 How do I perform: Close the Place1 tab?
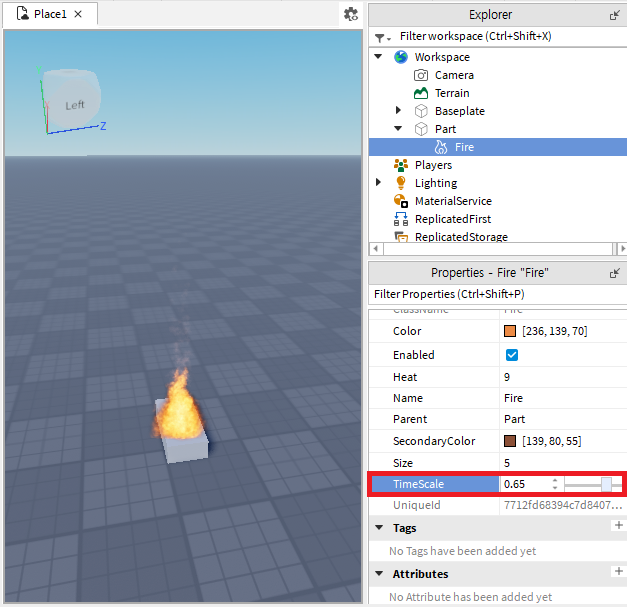78,14
